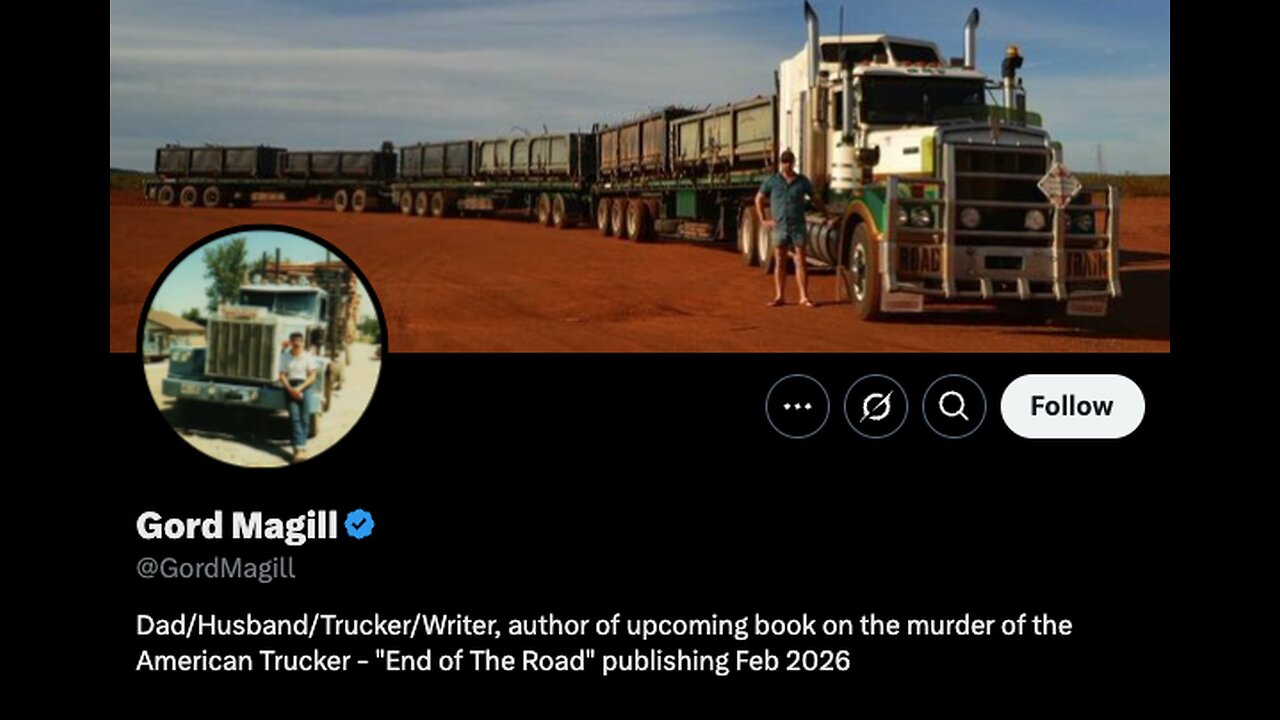View the road train header banner image
1280x720 pixels.
[640, 176]
